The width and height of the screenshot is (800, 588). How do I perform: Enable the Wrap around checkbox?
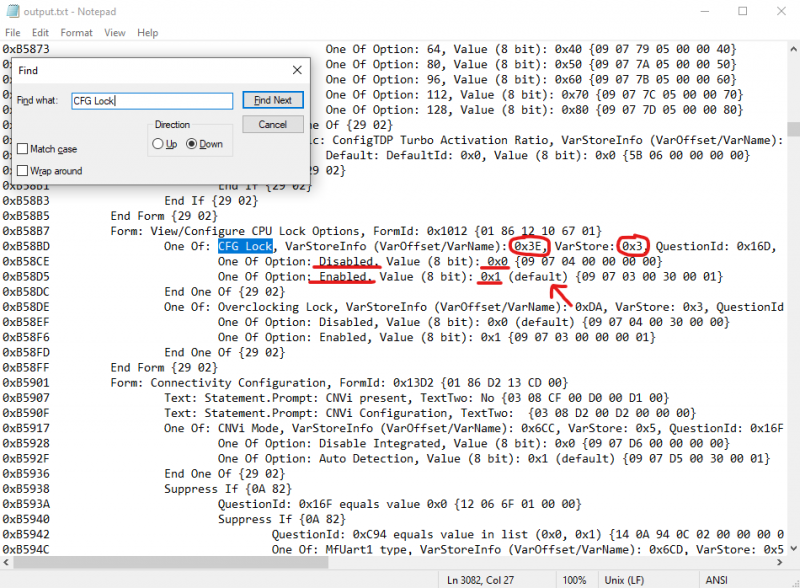click(23, 171)
